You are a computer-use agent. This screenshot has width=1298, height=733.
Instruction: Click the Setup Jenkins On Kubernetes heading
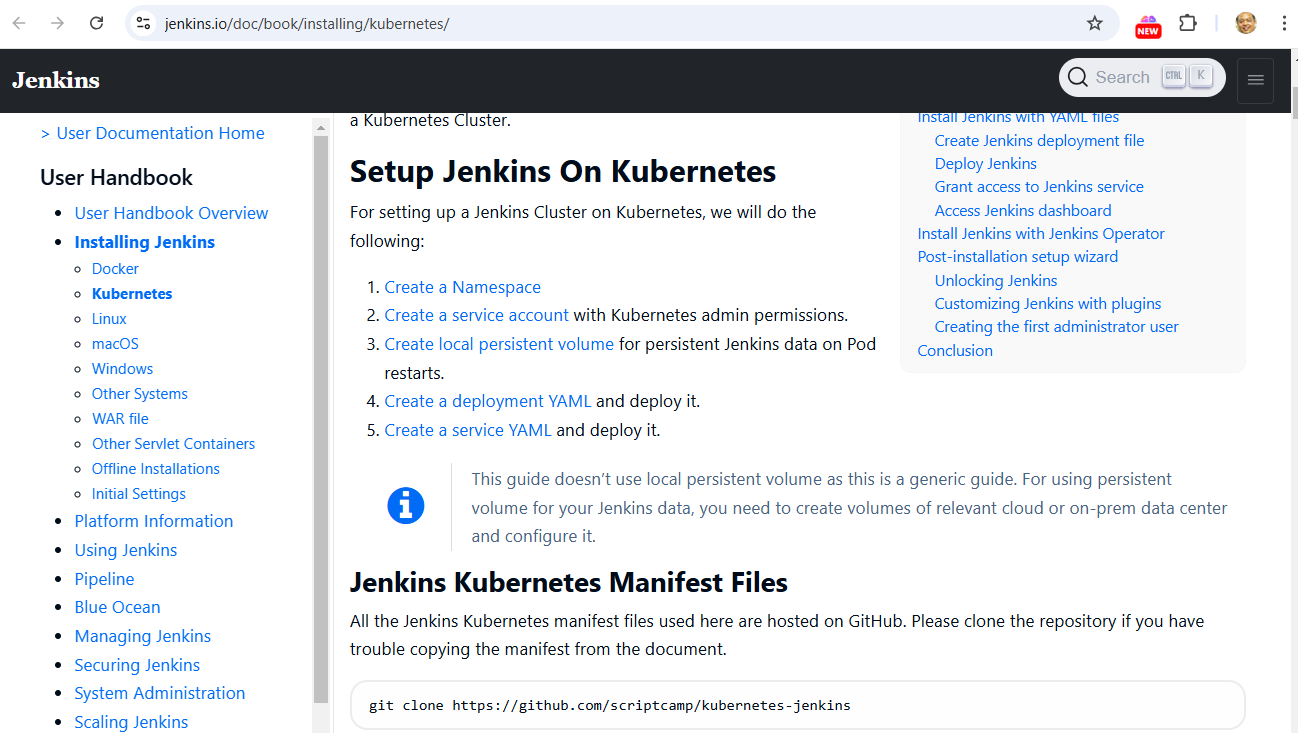[x=563, y=171]
